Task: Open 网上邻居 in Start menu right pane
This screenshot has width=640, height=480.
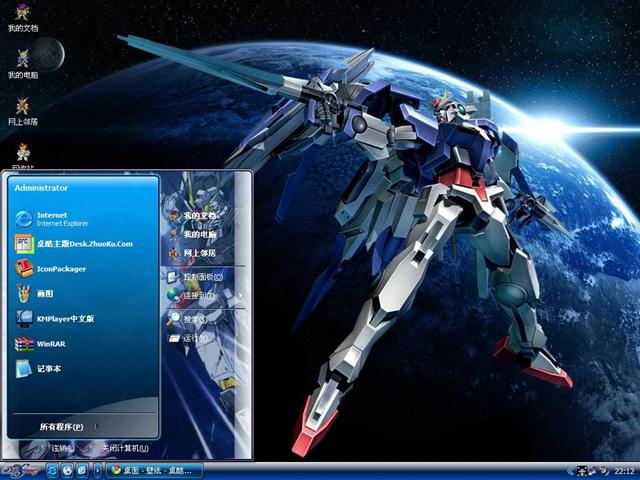Action: (x=192, y=253)
